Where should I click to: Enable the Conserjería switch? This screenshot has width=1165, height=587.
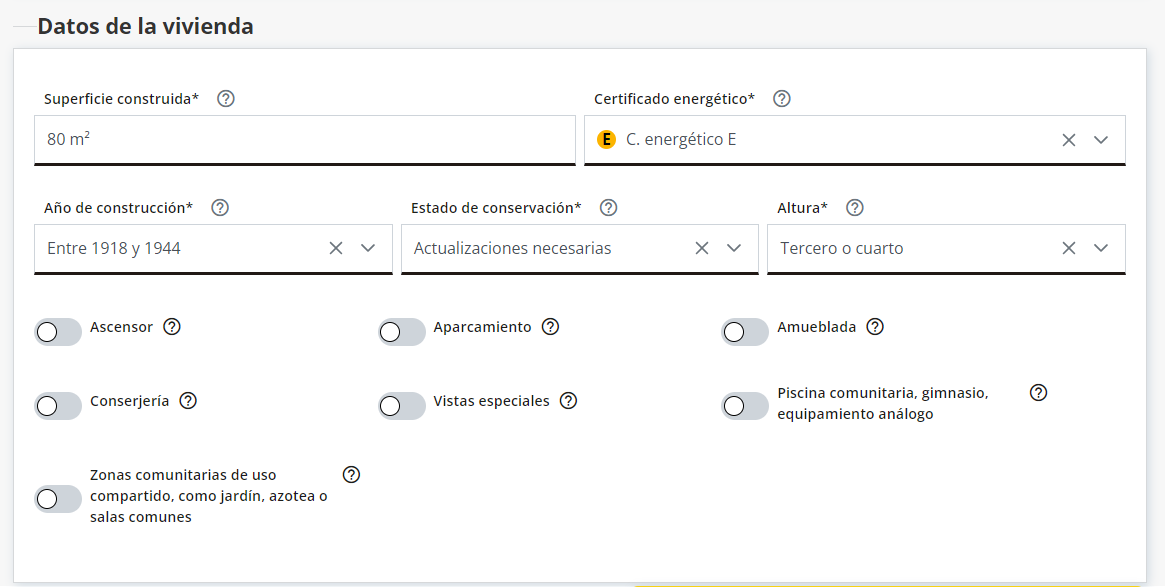click(x=58, y=406)
